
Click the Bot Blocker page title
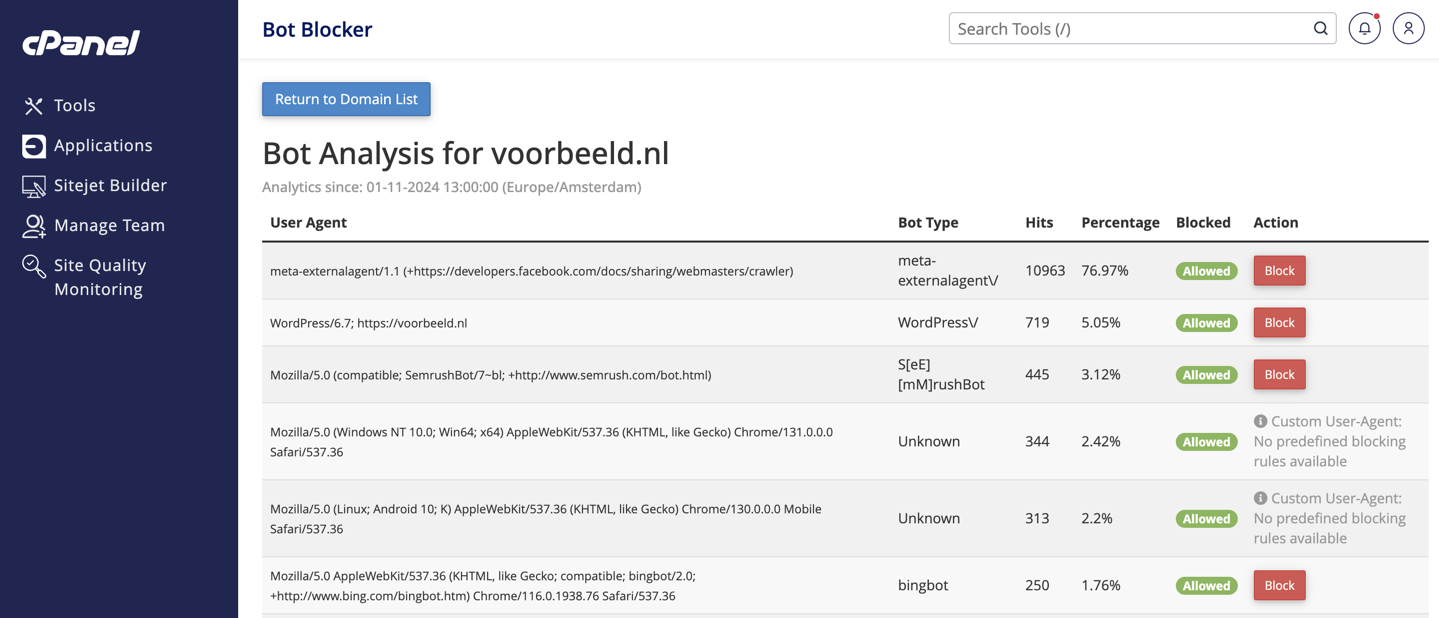tap(317, 29)
